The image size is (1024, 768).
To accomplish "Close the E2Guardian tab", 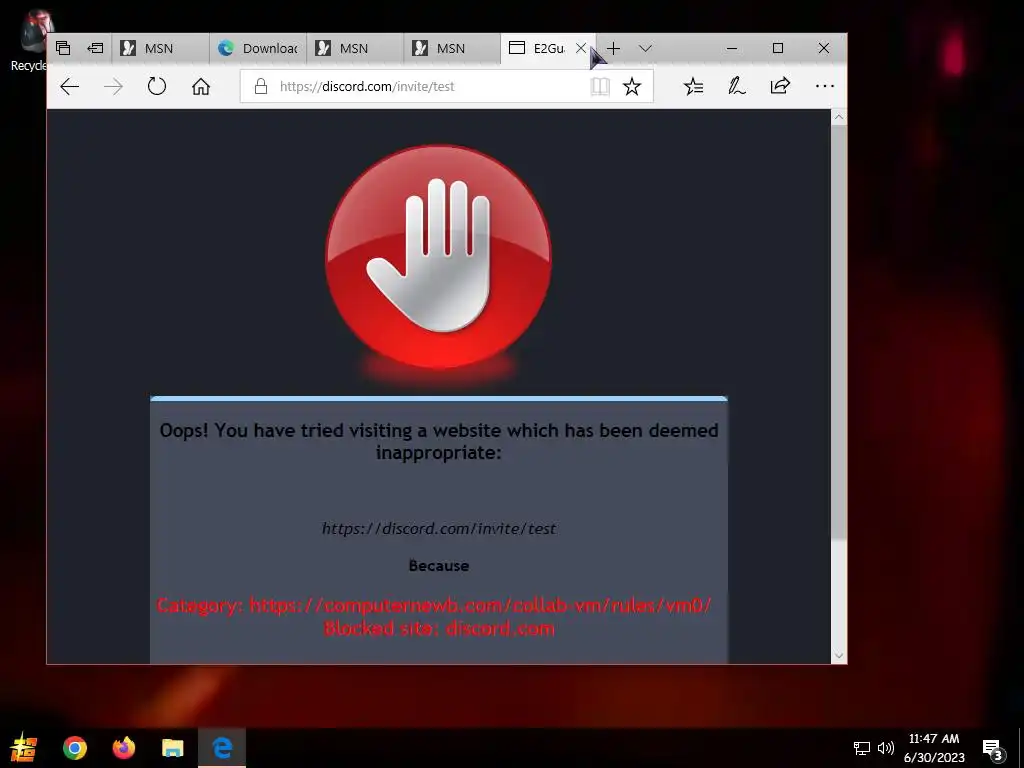I will click(x=581, y=48).
